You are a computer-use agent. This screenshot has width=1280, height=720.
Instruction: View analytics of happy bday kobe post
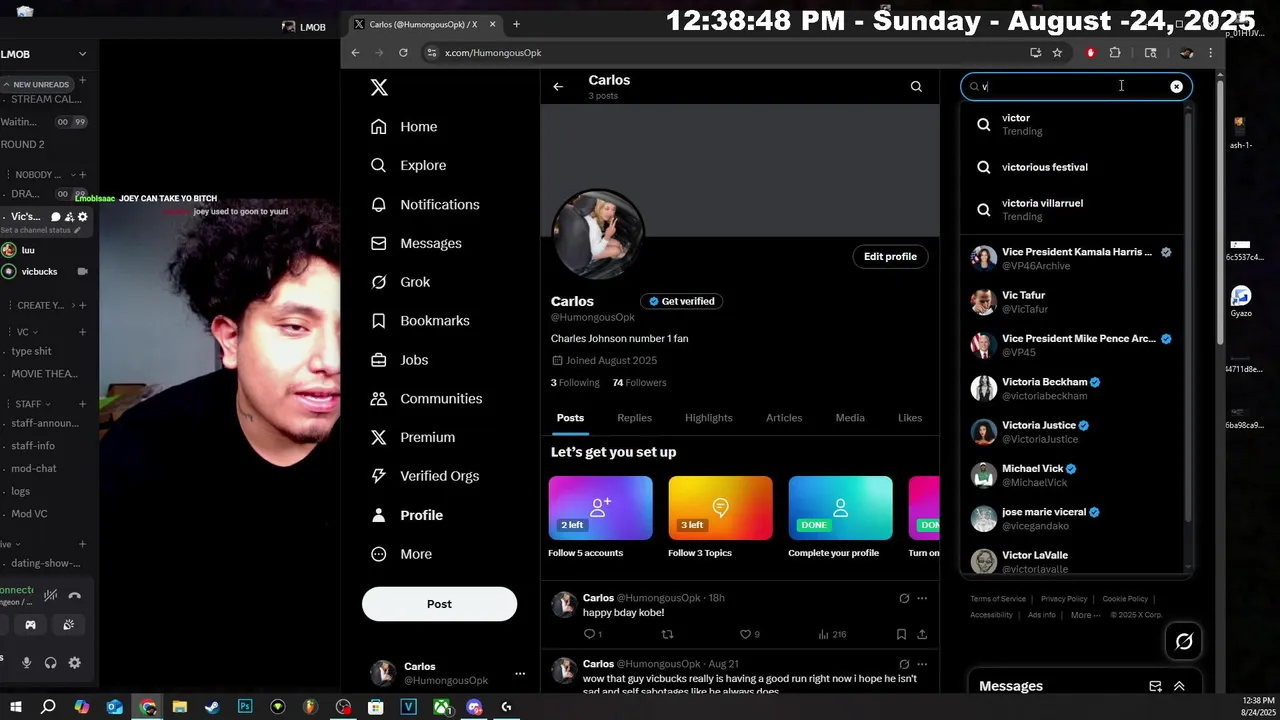point(832,634)
